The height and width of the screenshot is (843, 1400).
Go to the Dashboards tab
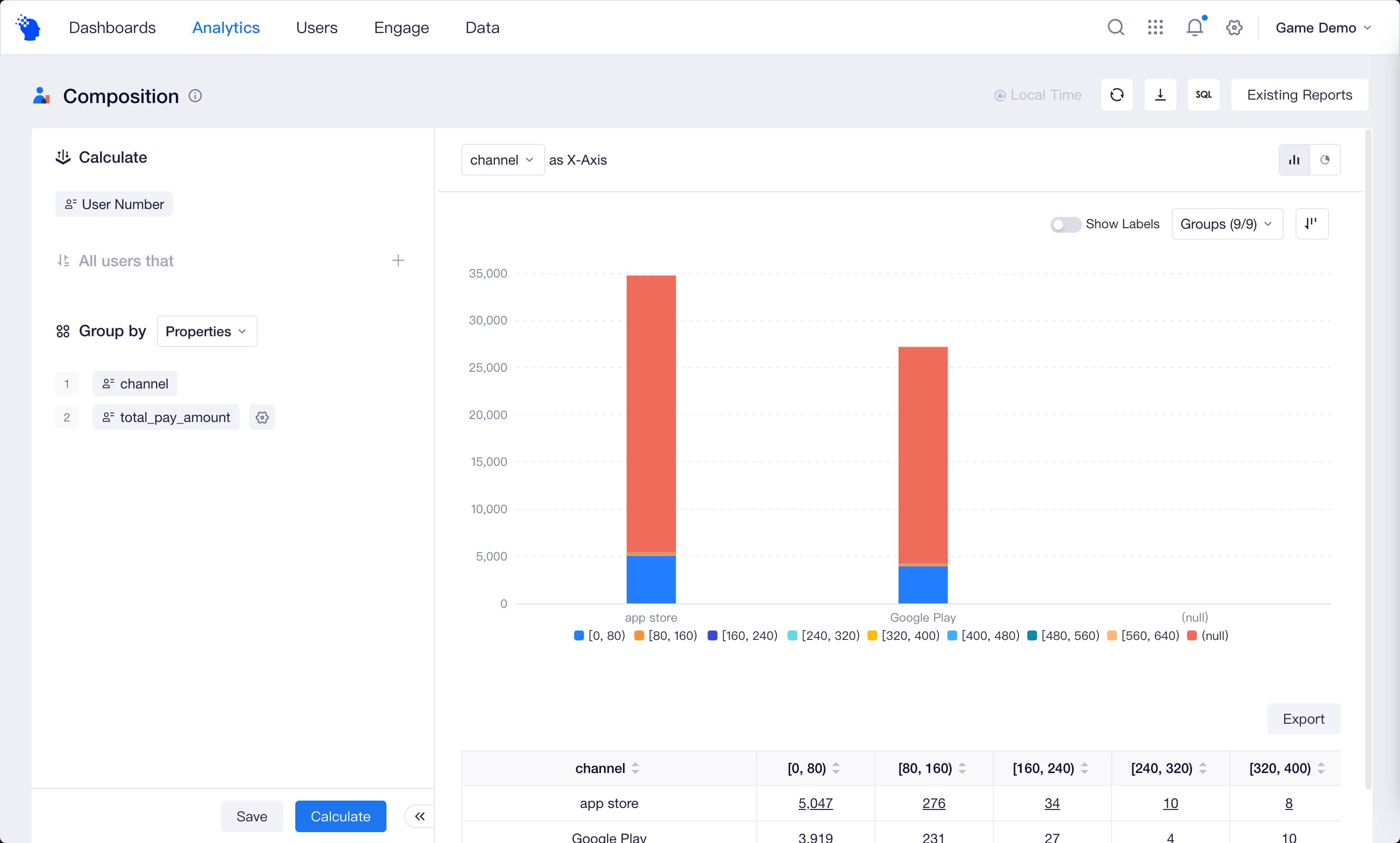112,27
